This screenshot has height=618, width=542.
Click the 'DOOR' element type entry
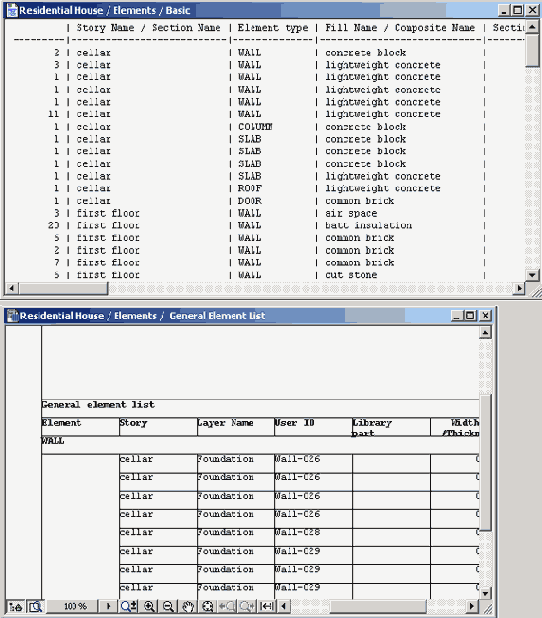click(250, 201)
